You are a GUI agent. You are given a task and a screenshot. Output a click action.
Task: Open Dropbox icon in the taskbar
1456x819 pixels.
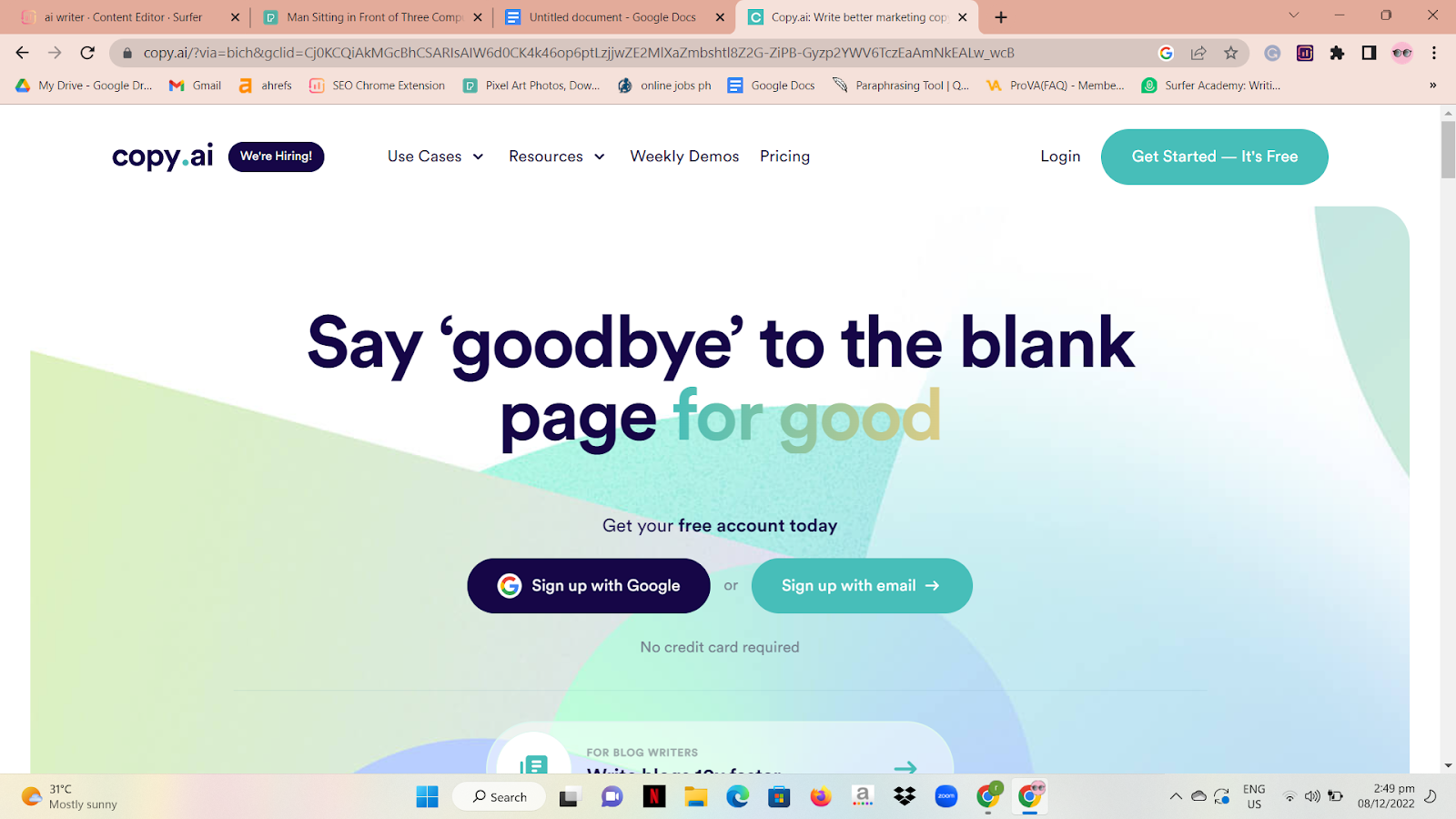click(x=905, y=797)
